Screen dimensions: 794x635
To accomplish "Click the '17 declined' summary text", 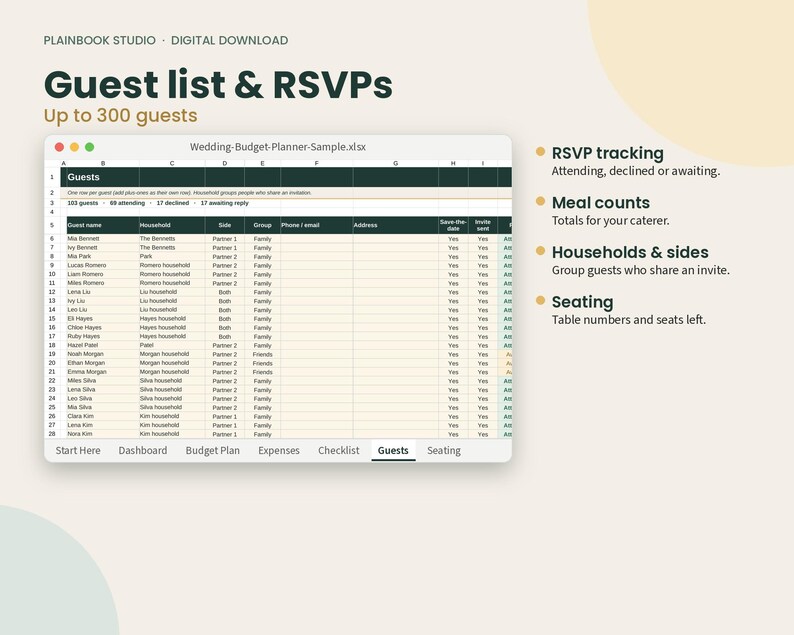I will (173, 203).
